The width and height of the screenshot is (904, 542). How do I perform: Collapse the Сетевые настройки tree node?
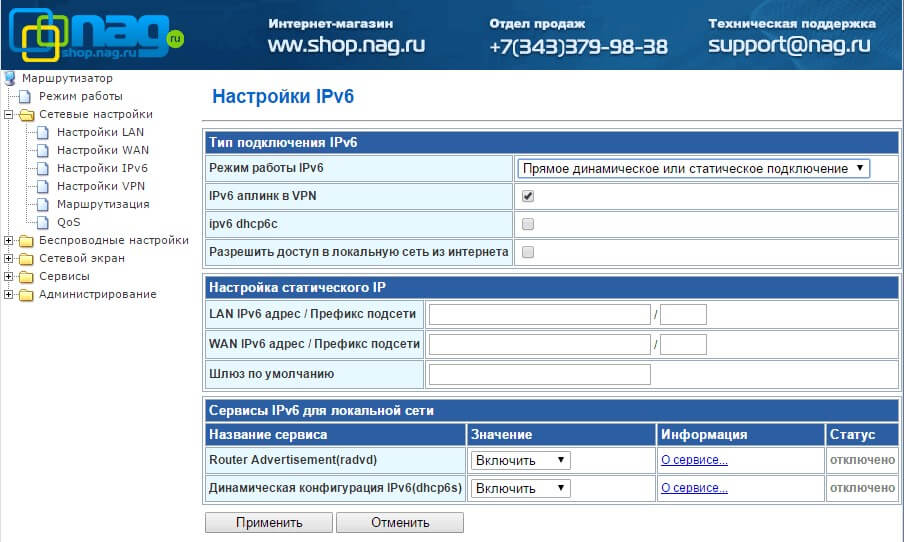click(9, 114)
